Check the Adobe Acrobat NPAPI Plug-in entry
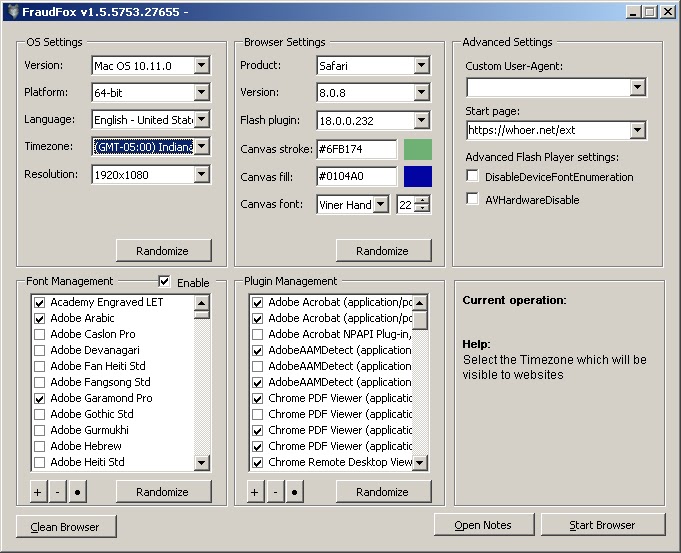This screenshot has width=681, height=553. click(x=258, y=334)
